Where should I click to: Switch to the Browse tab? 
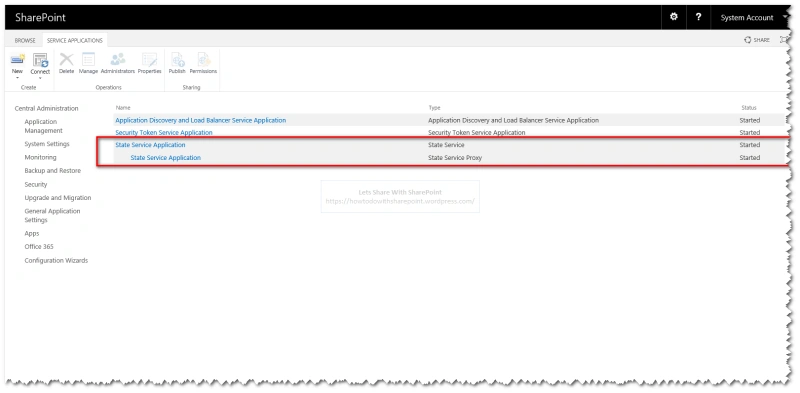tap(24, 40)
